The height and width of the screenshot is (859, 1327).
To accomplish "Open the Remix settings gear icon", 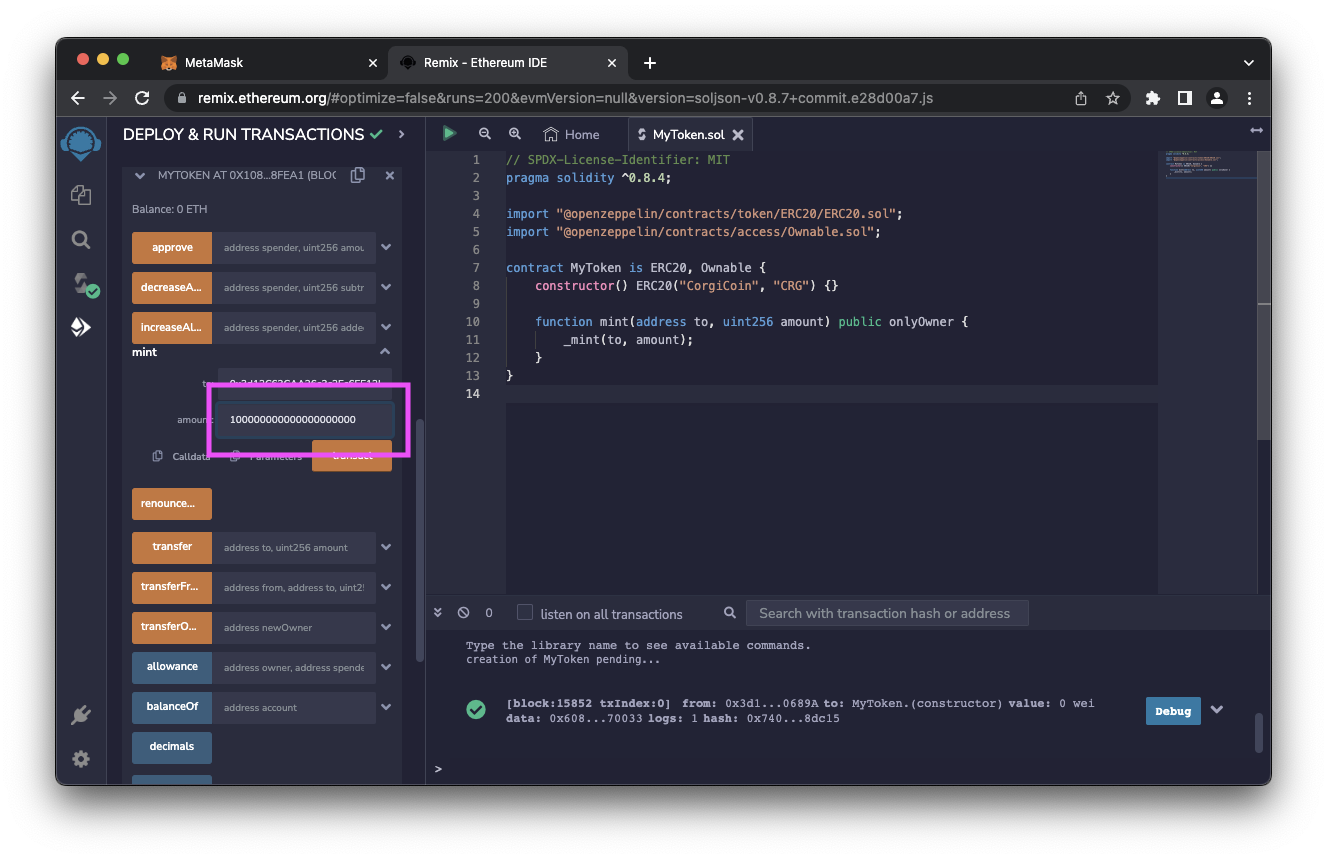I will tap(81, 759).
